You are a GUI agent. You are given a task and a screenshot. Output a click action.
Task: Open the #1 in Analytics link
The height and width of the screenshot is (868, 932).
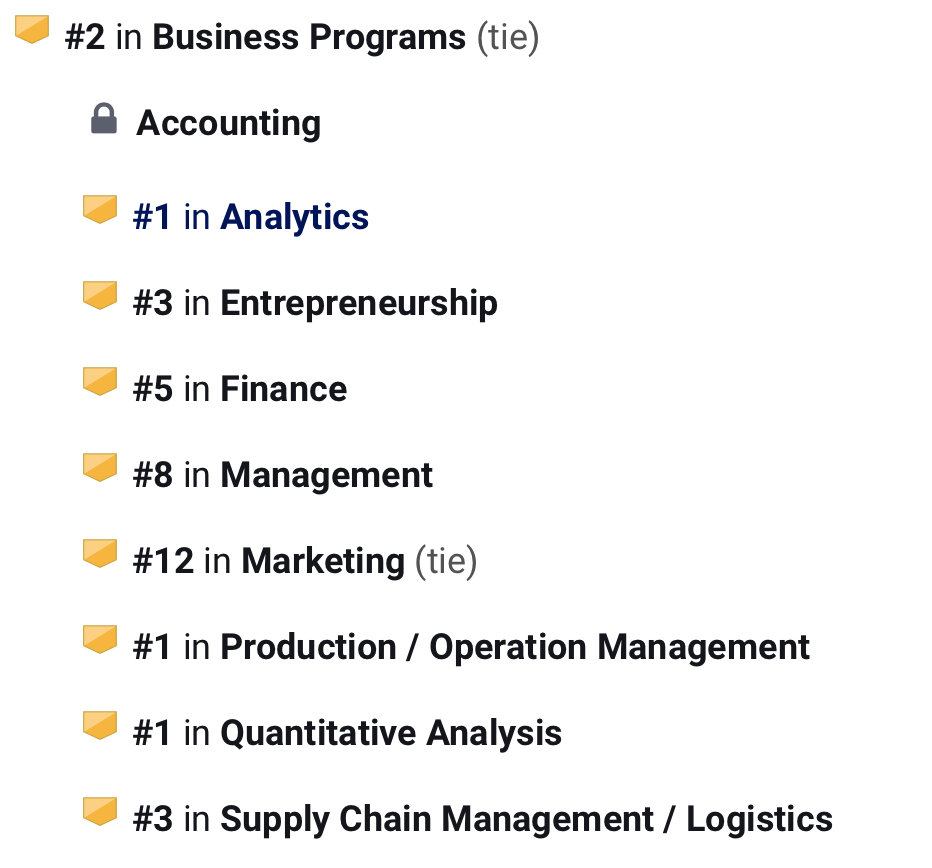tap(251, 217)
